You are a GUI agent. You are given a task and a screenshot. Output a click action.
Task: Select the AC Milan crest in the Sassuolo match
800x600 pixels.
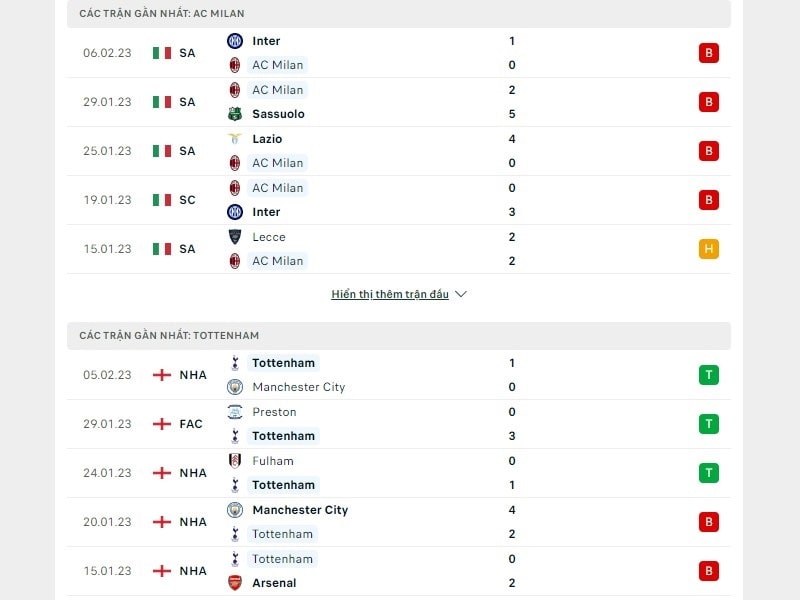233,90
